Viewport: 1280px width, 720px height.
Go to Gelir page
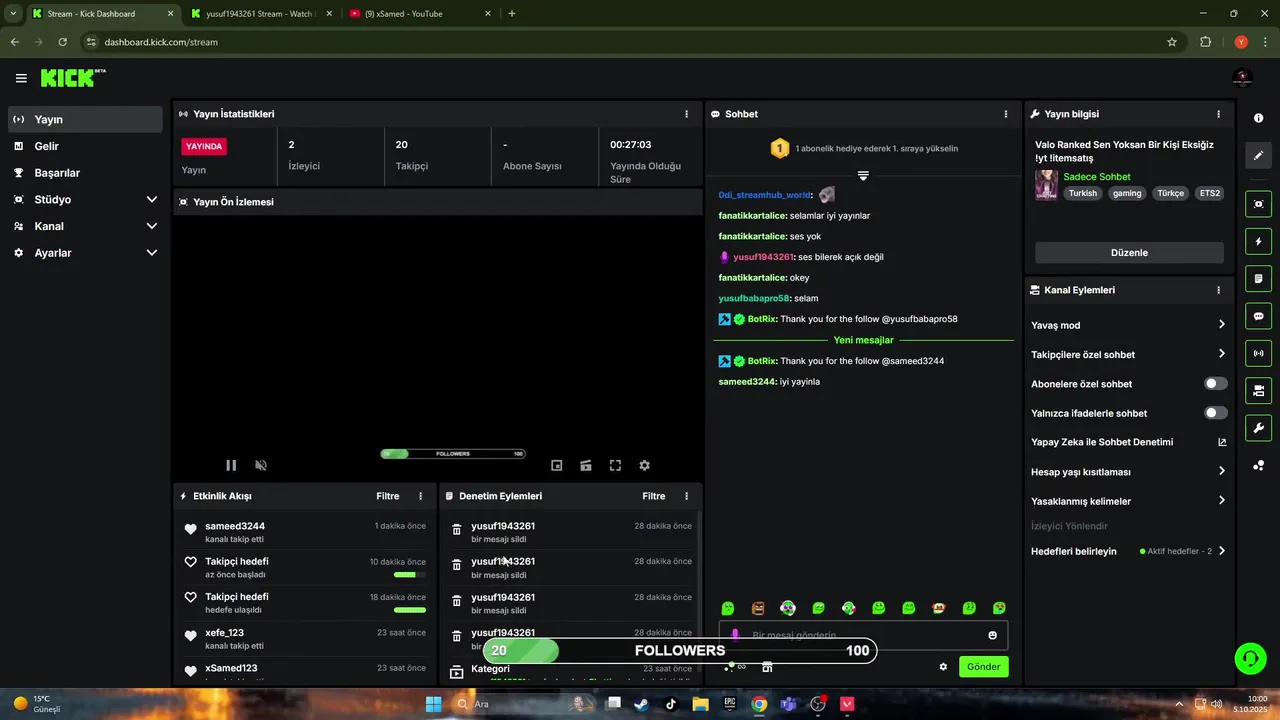coord(85,146)
